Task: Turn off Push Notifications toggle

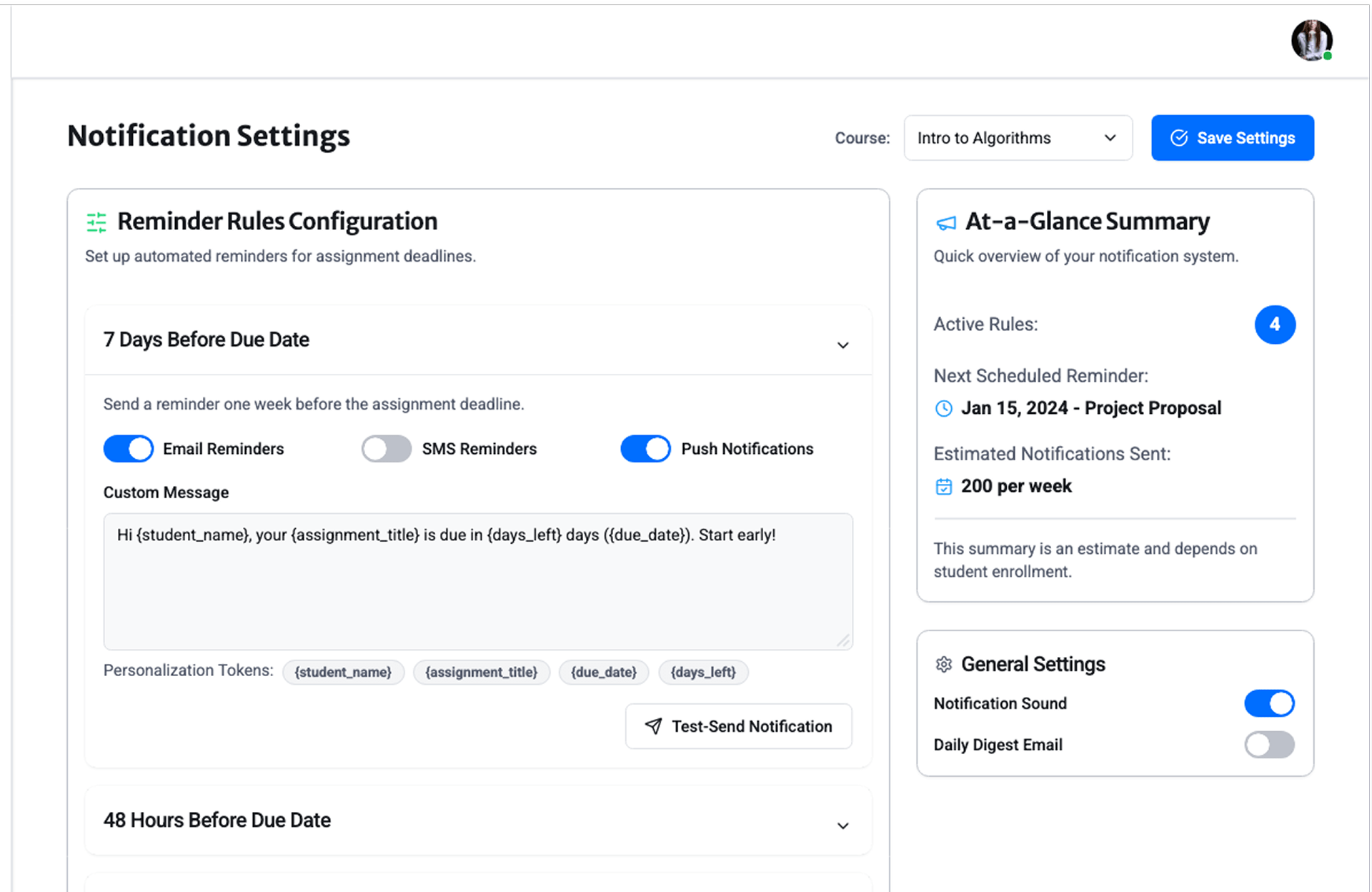Action: pos(645,449)
